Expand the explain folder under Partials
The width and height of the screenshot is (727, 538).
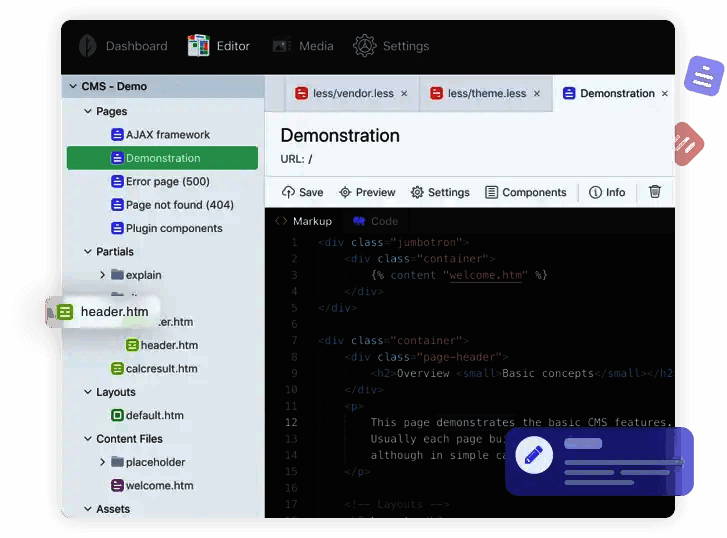pos(102,275)
